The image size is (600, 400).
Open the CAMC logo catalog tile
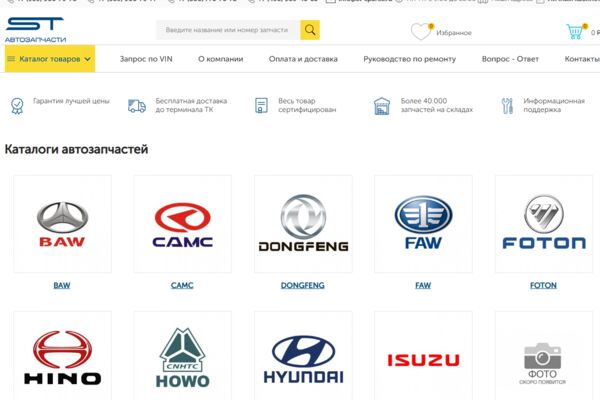pyautogui.click(x=183, y=224)
